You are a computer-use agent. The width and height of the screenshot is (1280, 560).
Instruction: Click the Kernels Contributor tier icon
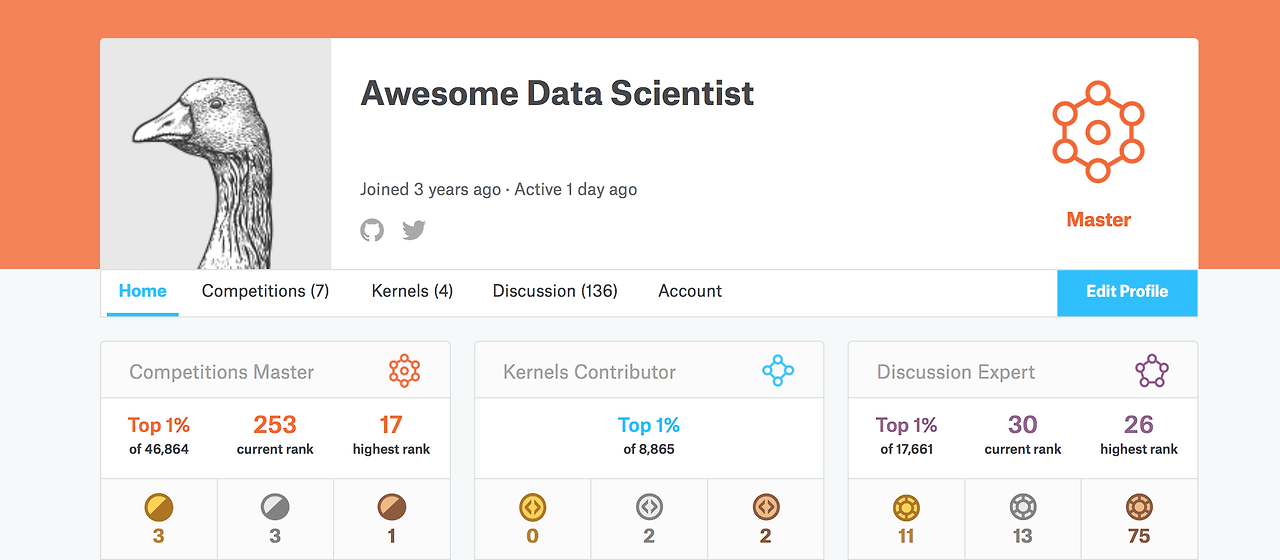click(x=778, y=371)
